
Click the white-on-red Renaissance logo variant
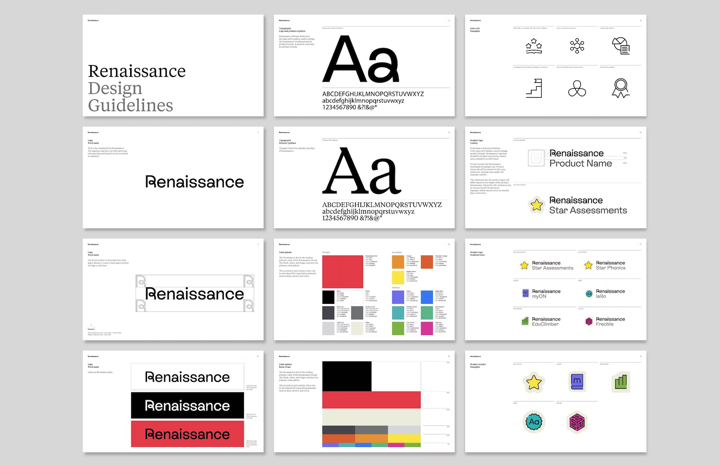tap(187, 434)
